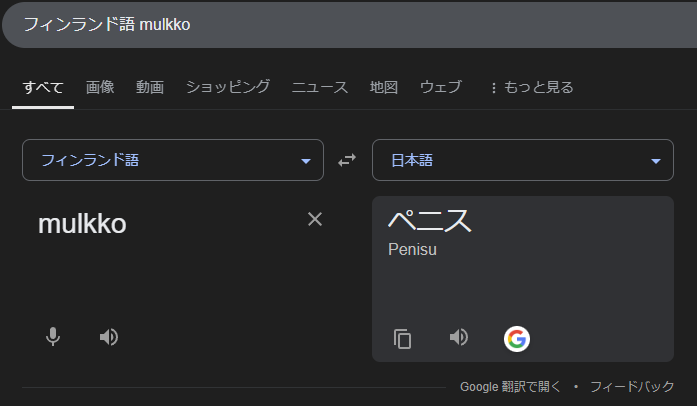697x406 pixels.
Task: Copy the translated text
Action: pos(402,339)
